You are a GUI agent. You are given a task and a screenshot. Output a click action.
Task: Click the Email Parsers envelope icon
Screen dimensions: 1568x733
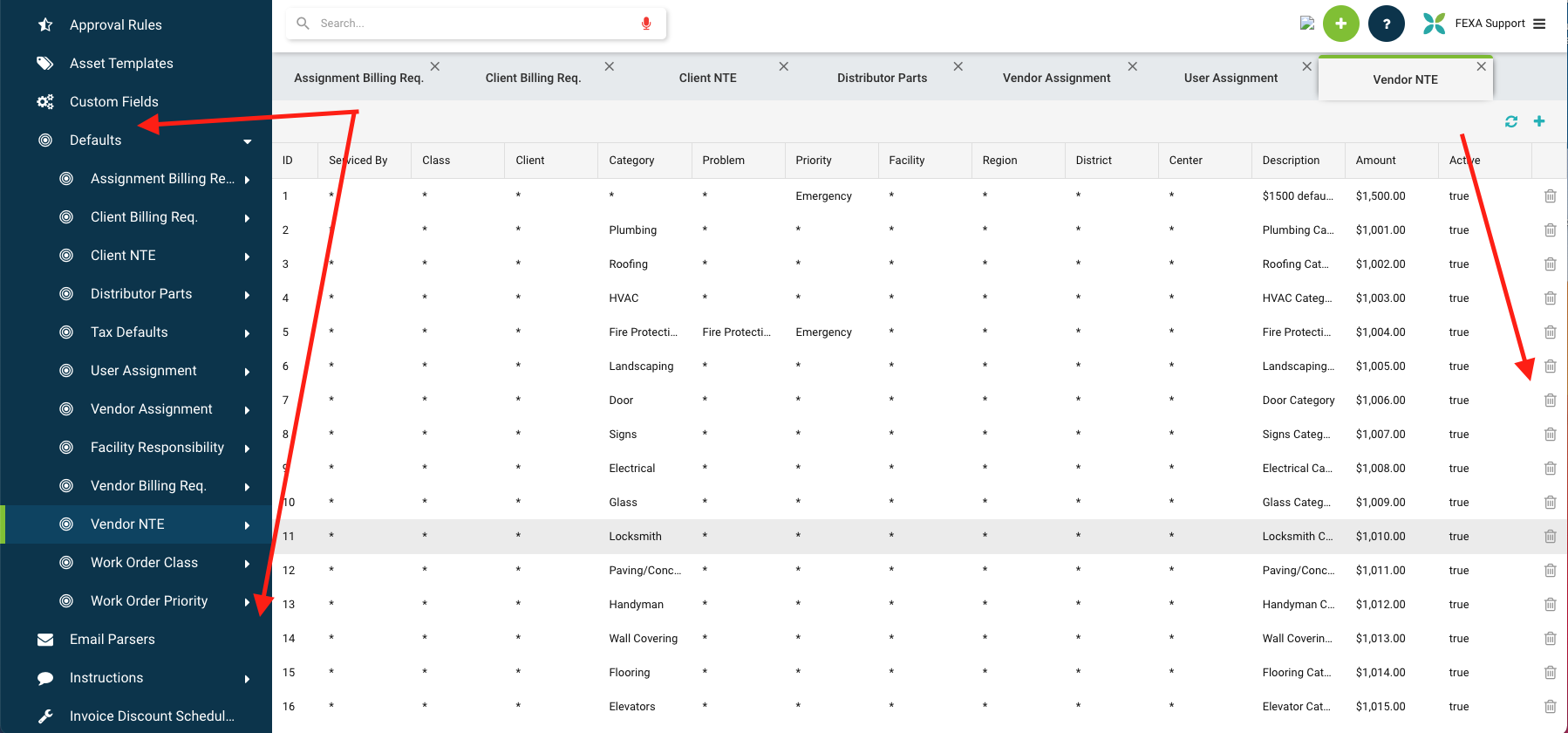45,640
